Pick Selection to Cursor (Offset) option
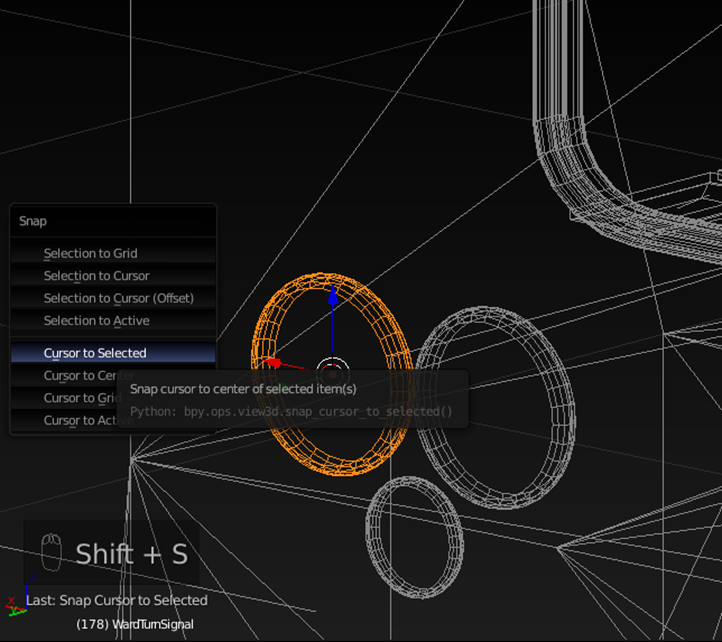722x642 pixels. coord(118,298)
